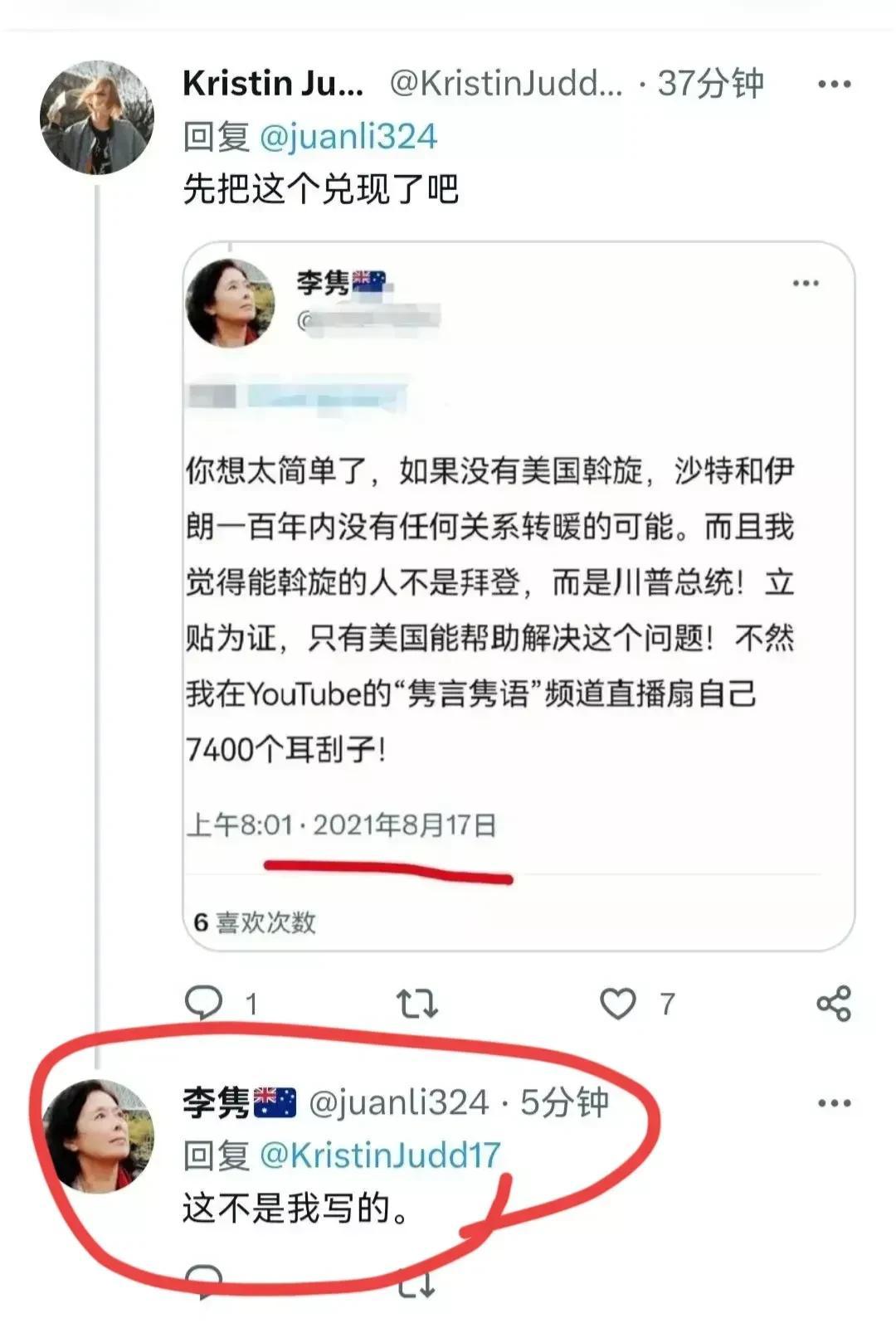Open more options on quoted 李隽 tweet
The image size is (896, 1328).
click(806, 284)
